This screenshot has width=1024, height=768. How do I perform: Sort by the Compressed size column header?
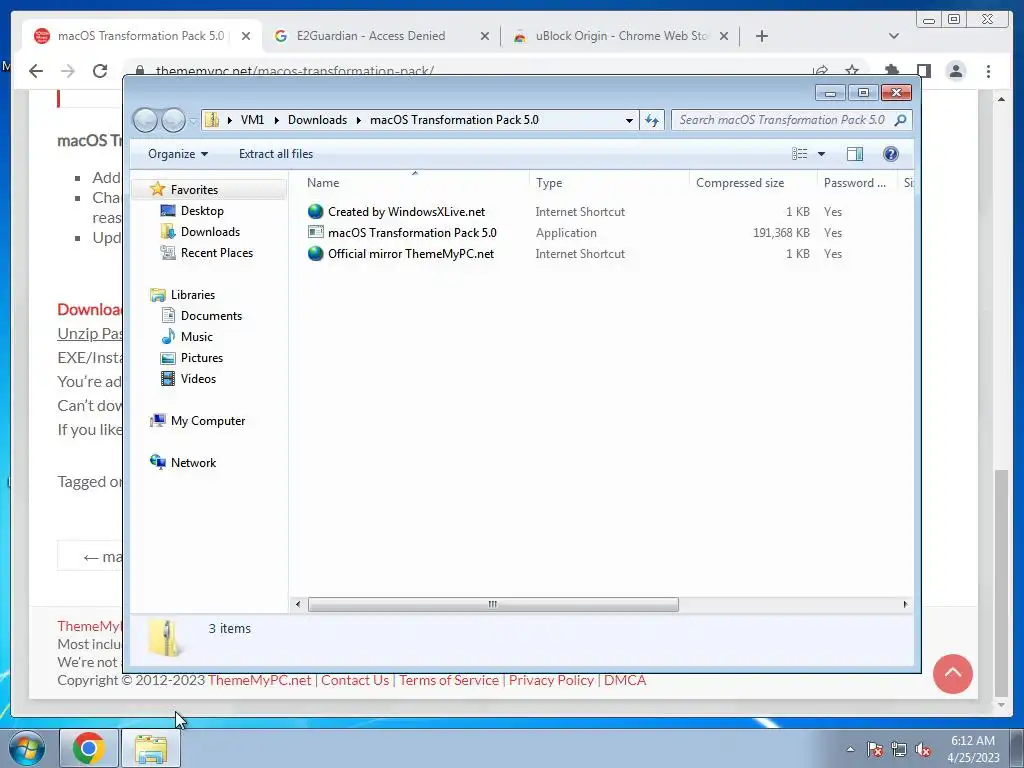pyautogui.click(x=752, y=183)
